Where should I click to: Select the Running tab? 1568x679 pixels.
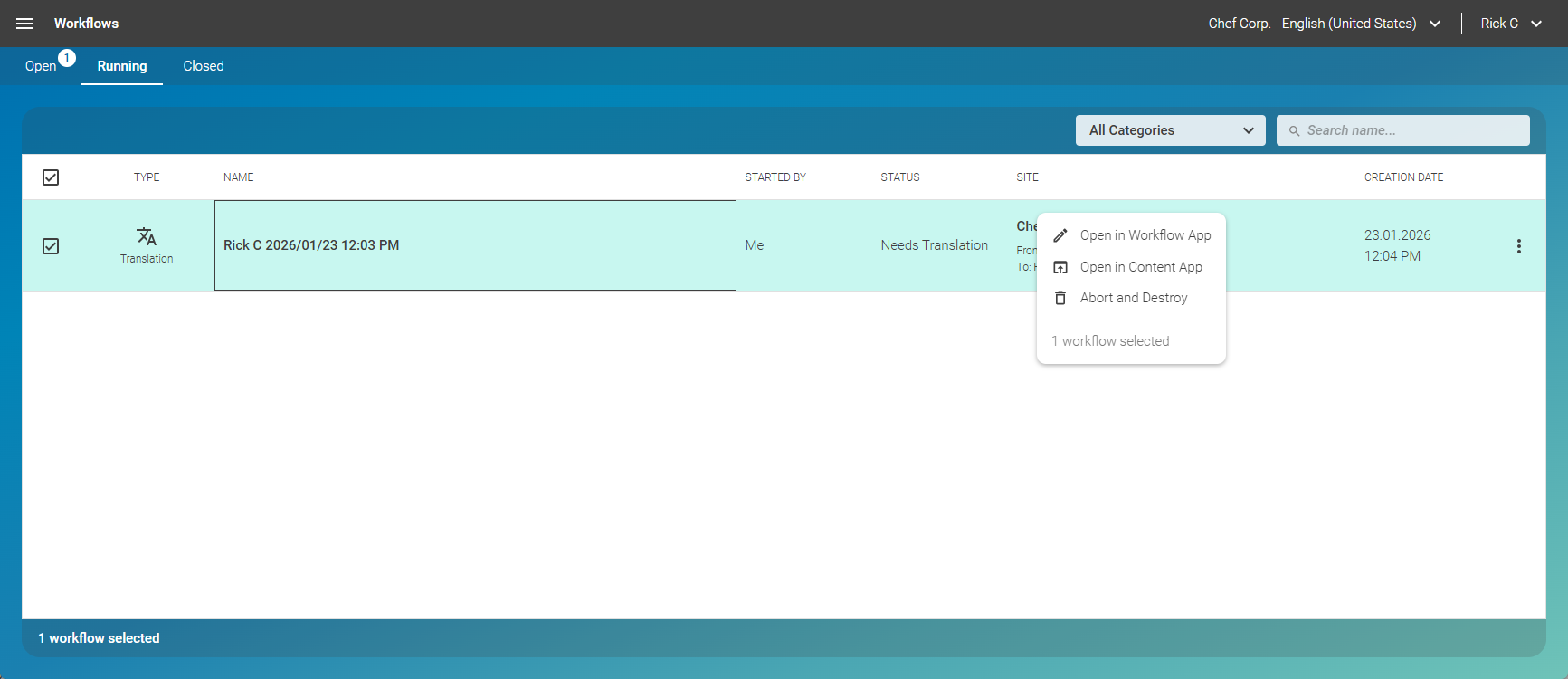(x=122, y=66)
